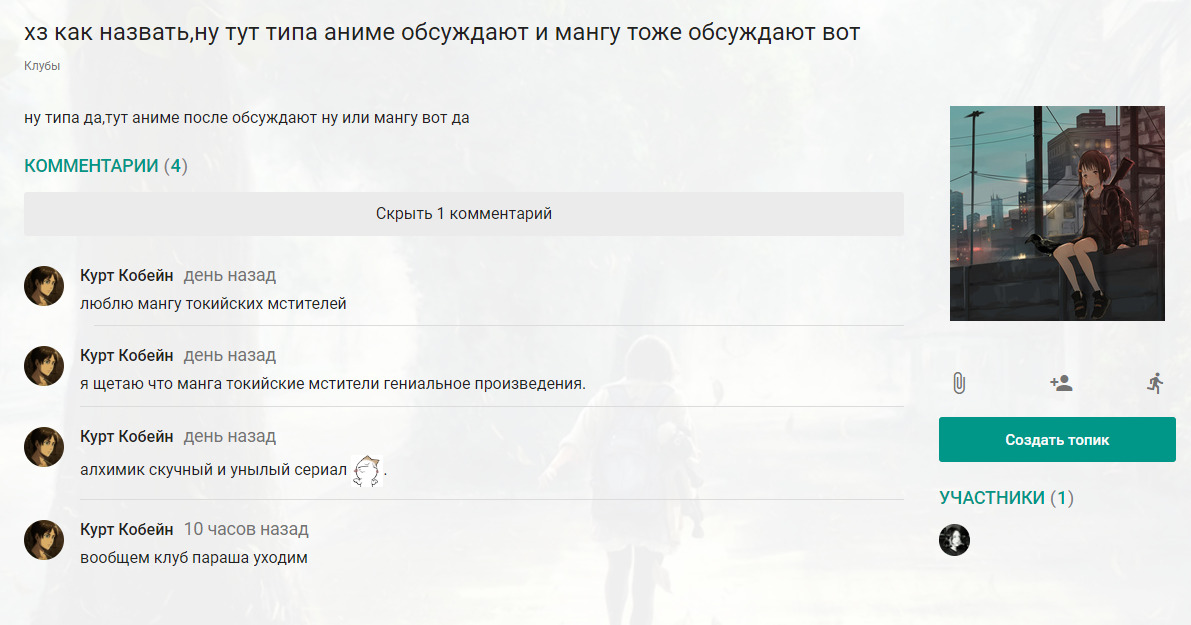The image size is (1191, 625).
Task: Click the running man leave club icon
Action: [x=1156, y=383]
